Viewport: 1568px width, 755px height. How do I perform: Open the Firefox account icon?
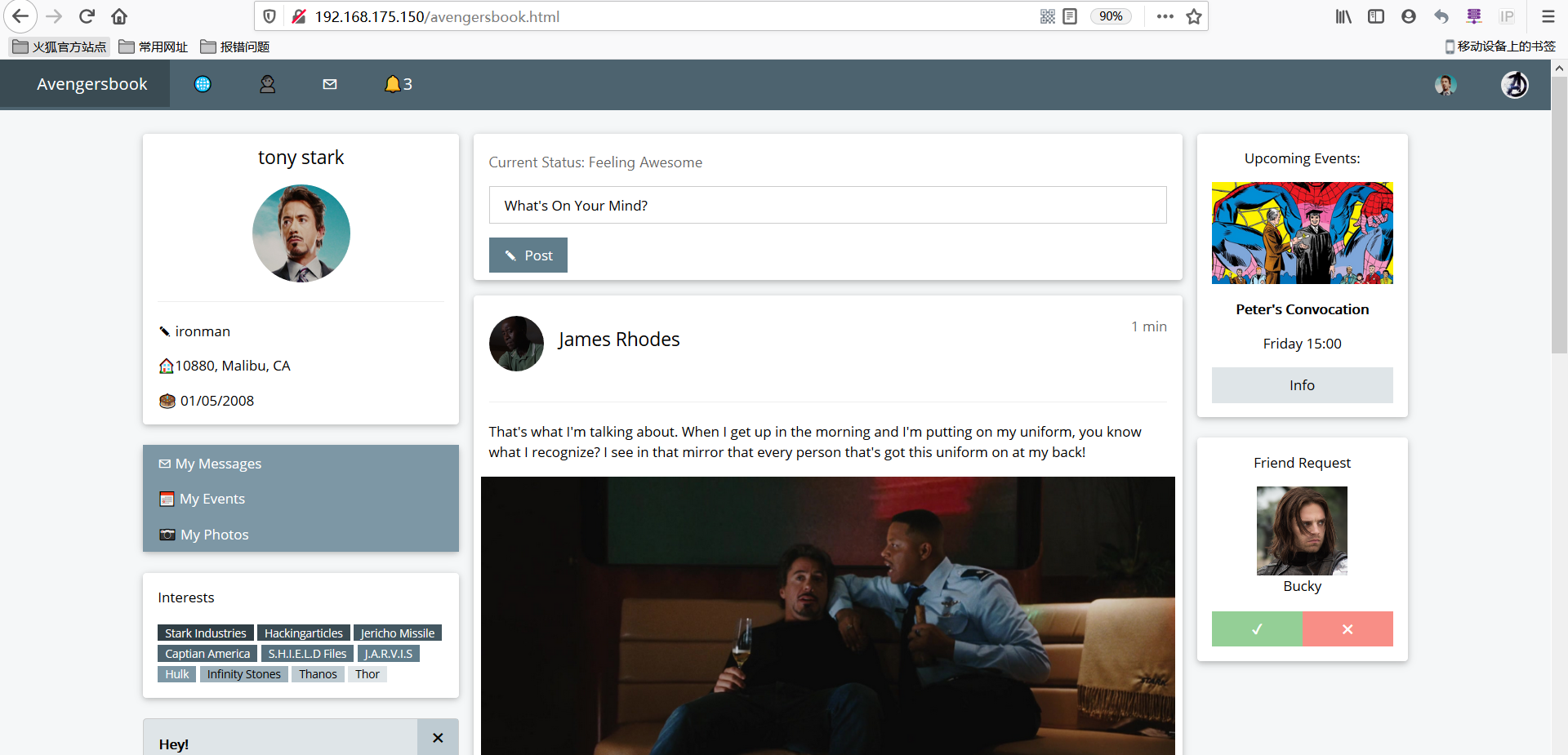[1409, 16]
